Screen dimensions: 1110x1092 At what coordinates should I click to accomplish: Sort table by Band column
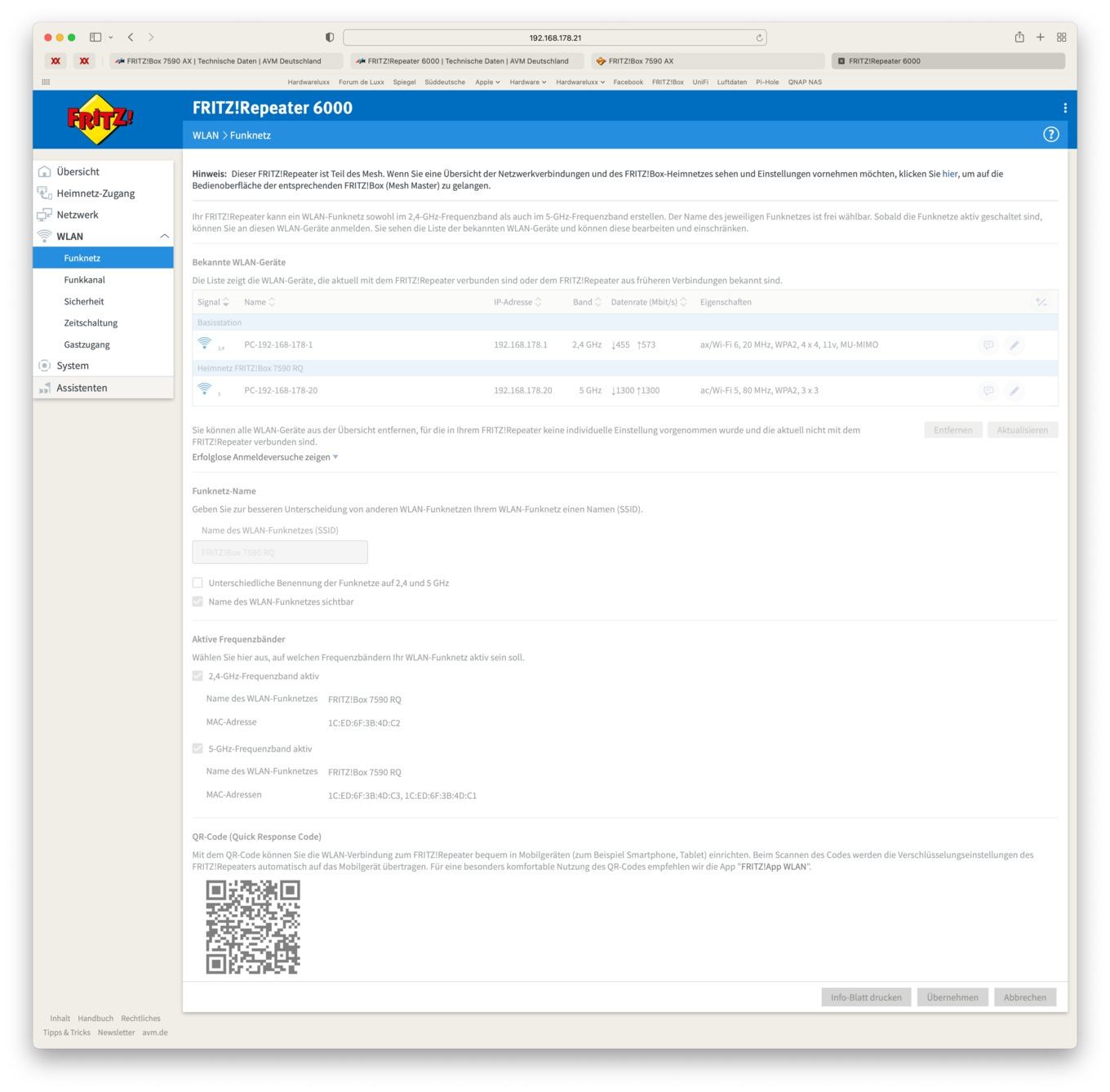point(587,302)
